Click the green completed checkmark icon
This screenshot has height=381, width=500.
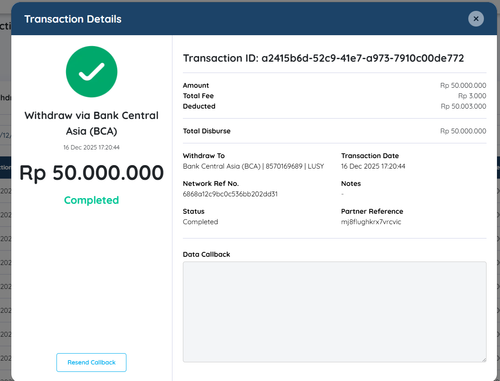(92, 72)
